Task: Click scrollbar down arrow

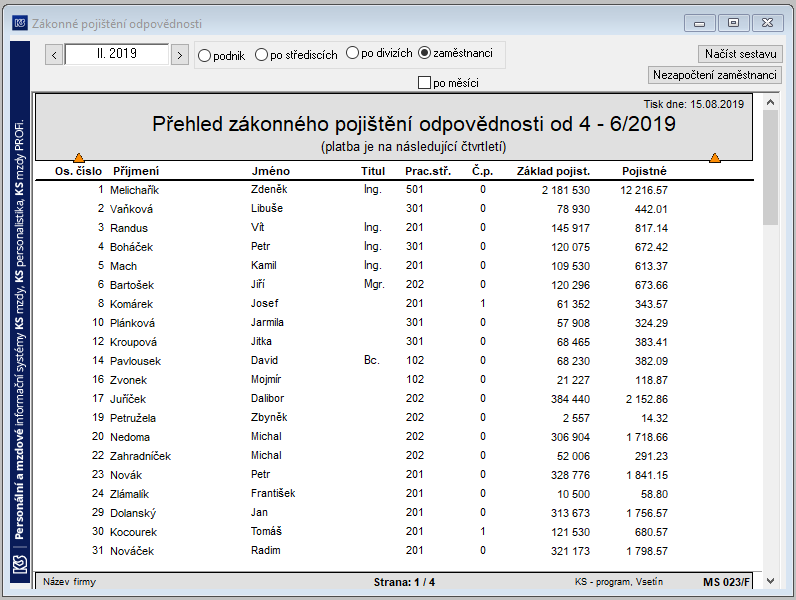Action: [x=770, y=581]
